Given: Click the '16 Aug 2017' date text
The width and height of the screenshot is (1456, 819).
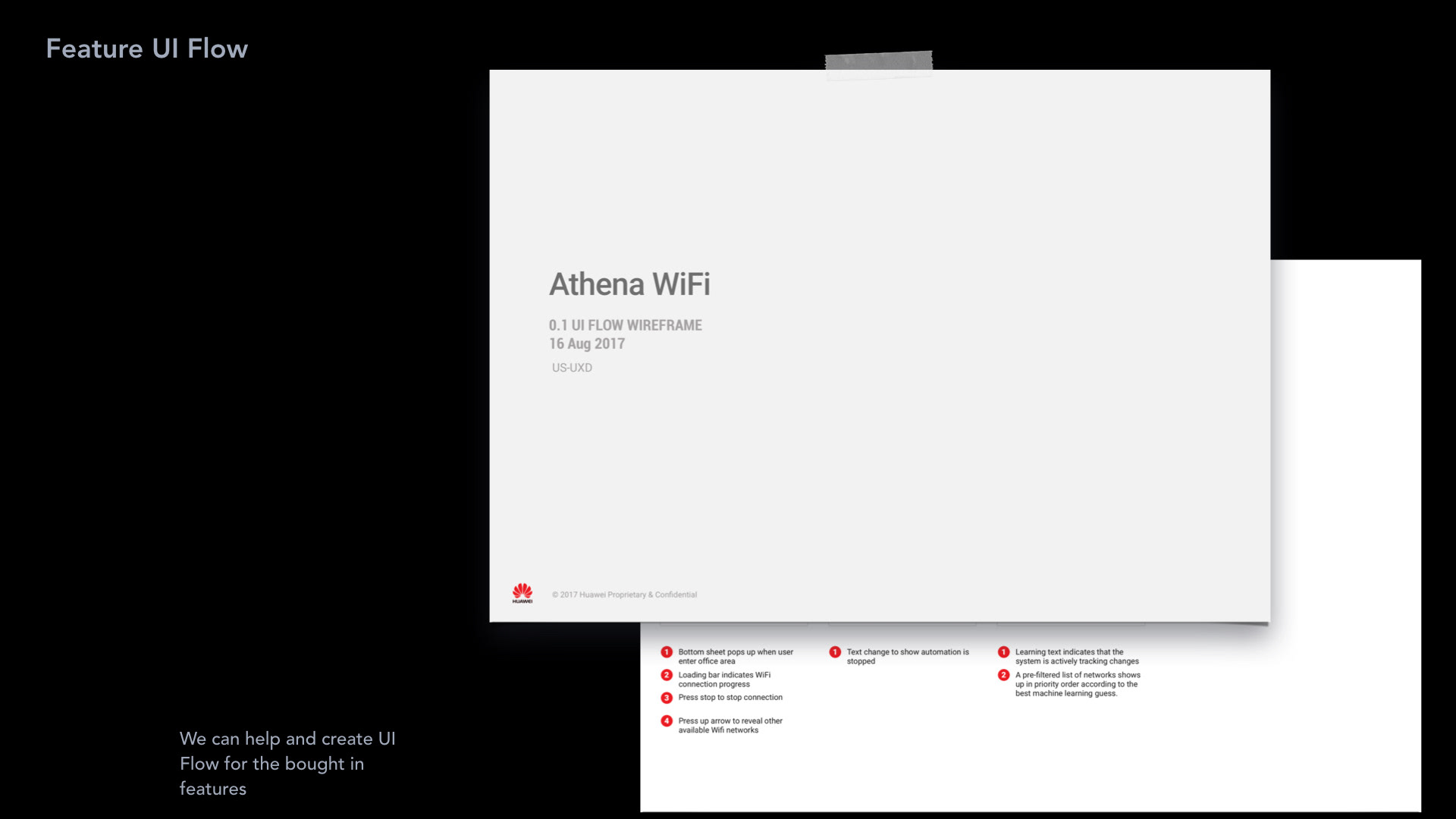Looking at the screenshot, I should coord(587,344).
